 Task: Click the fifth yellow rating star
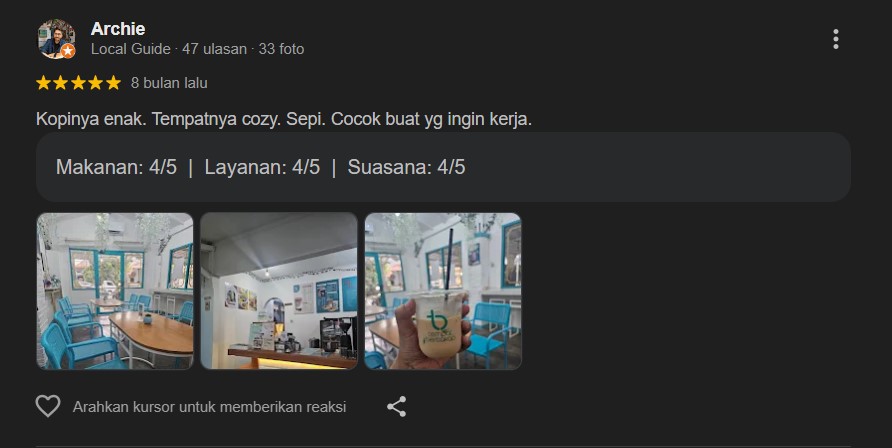pos(113,83)
